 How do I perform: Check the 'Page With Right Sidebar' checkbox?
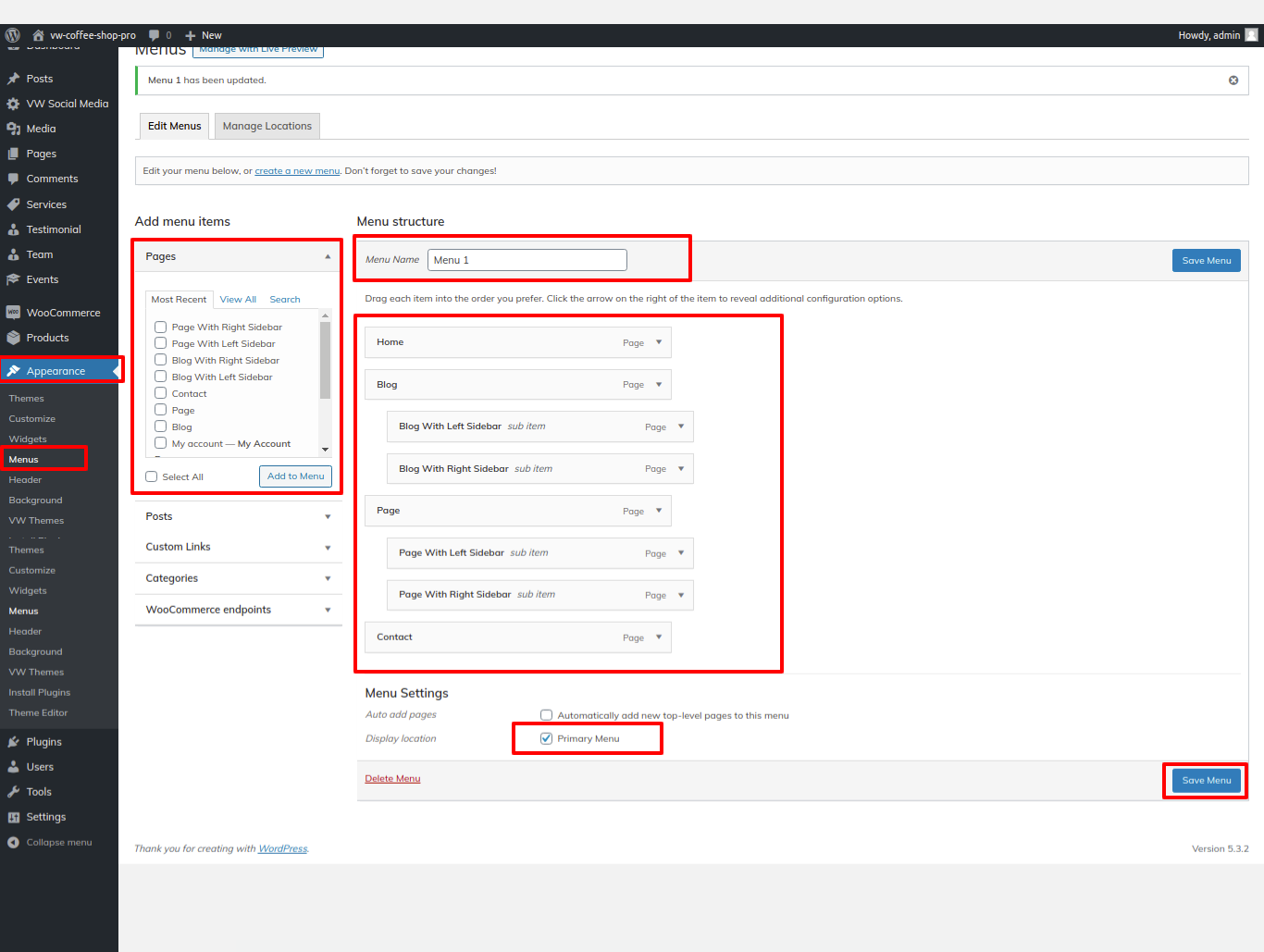click(161, 327)
